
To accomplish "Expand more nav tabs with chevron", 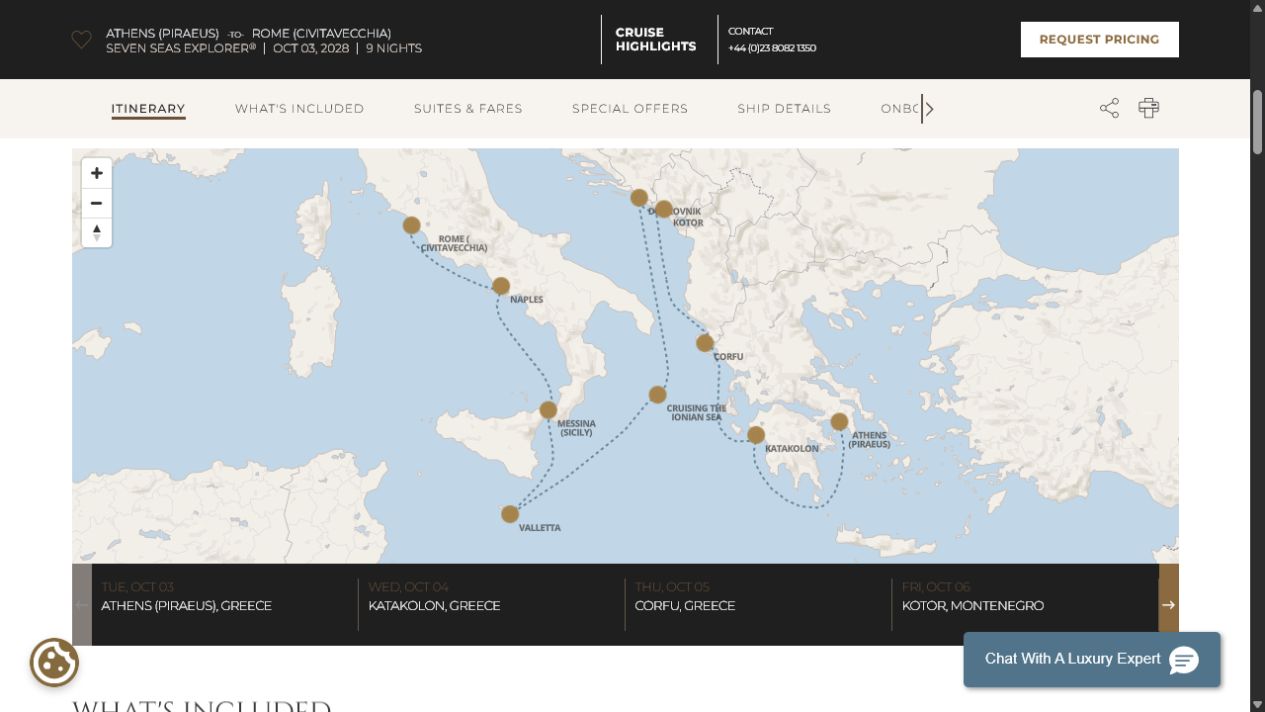I will coord(928,109).
